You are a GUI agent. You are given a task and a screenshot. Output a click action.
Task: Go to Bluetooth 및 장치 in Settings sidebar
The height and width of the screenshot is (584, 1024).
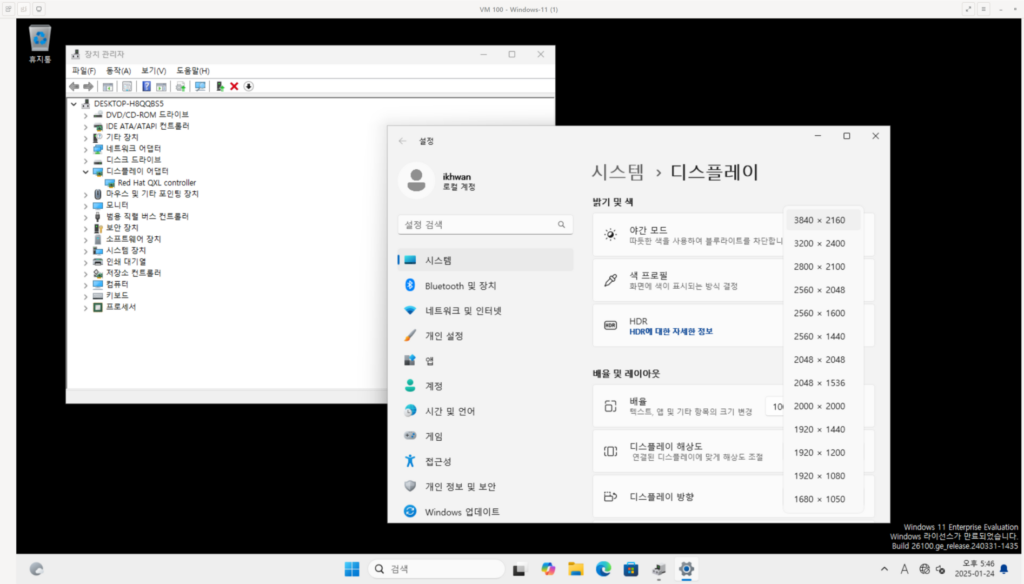click(460, 286)
